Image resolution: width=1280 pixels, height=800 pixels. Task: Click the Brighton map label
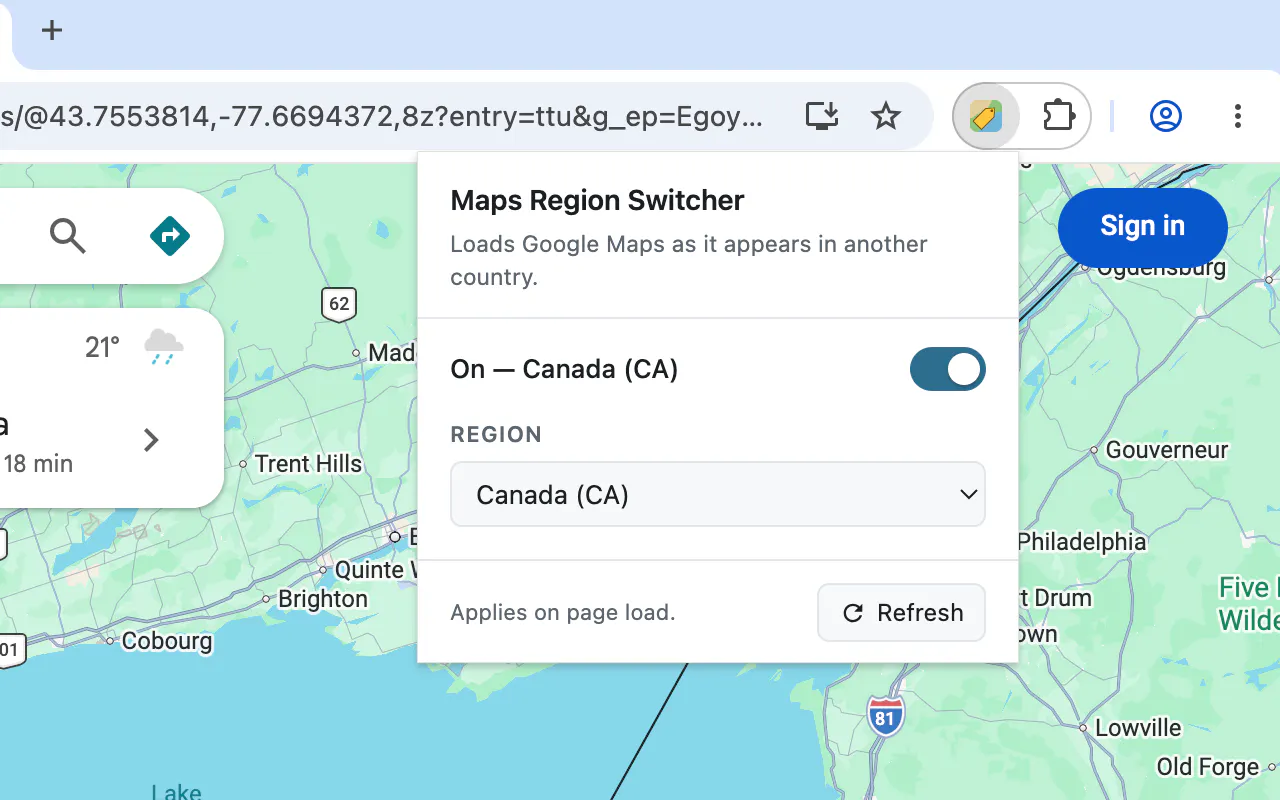pos(323,599)
